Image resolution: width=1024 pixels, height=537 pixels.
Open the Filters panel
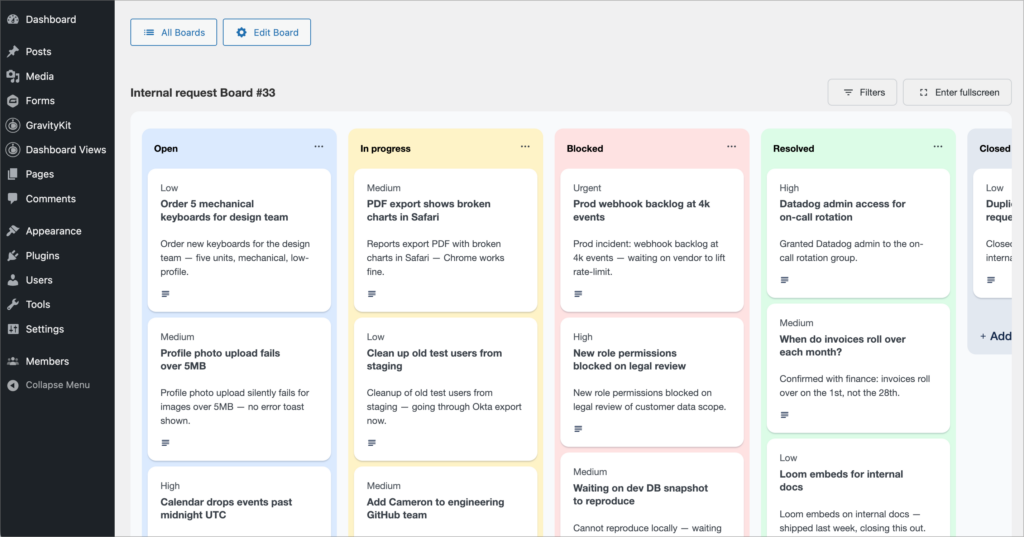tap(862, 92)
